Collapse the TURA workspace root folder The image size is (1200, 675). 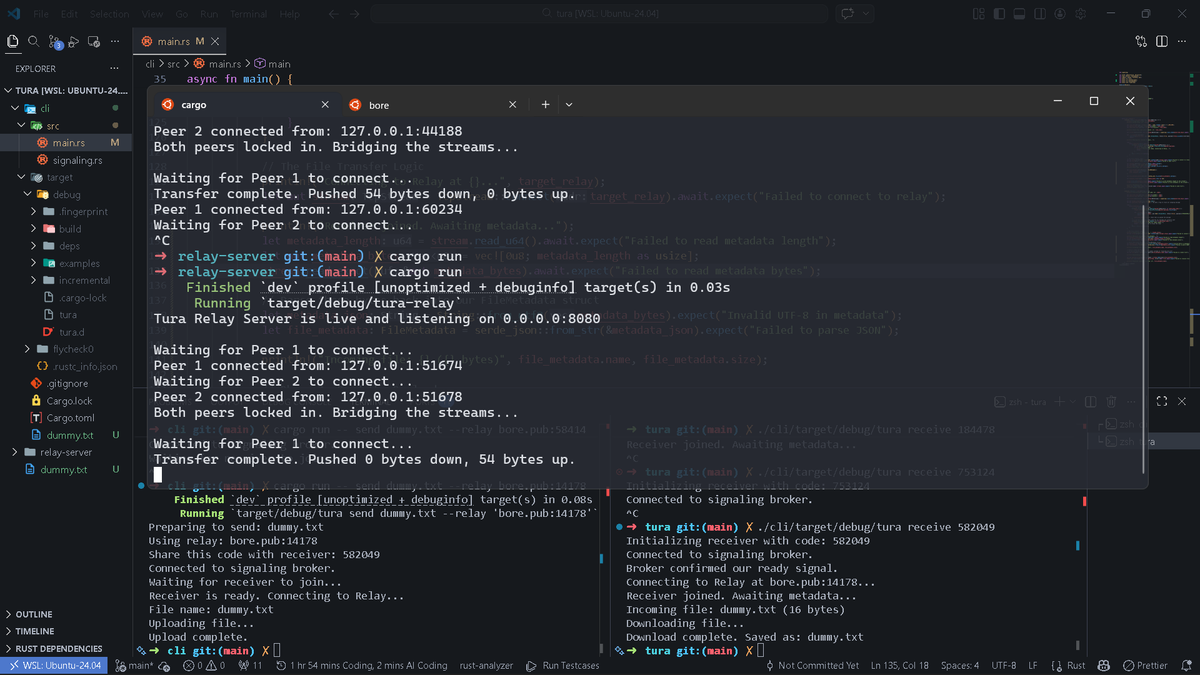(66, 91)
